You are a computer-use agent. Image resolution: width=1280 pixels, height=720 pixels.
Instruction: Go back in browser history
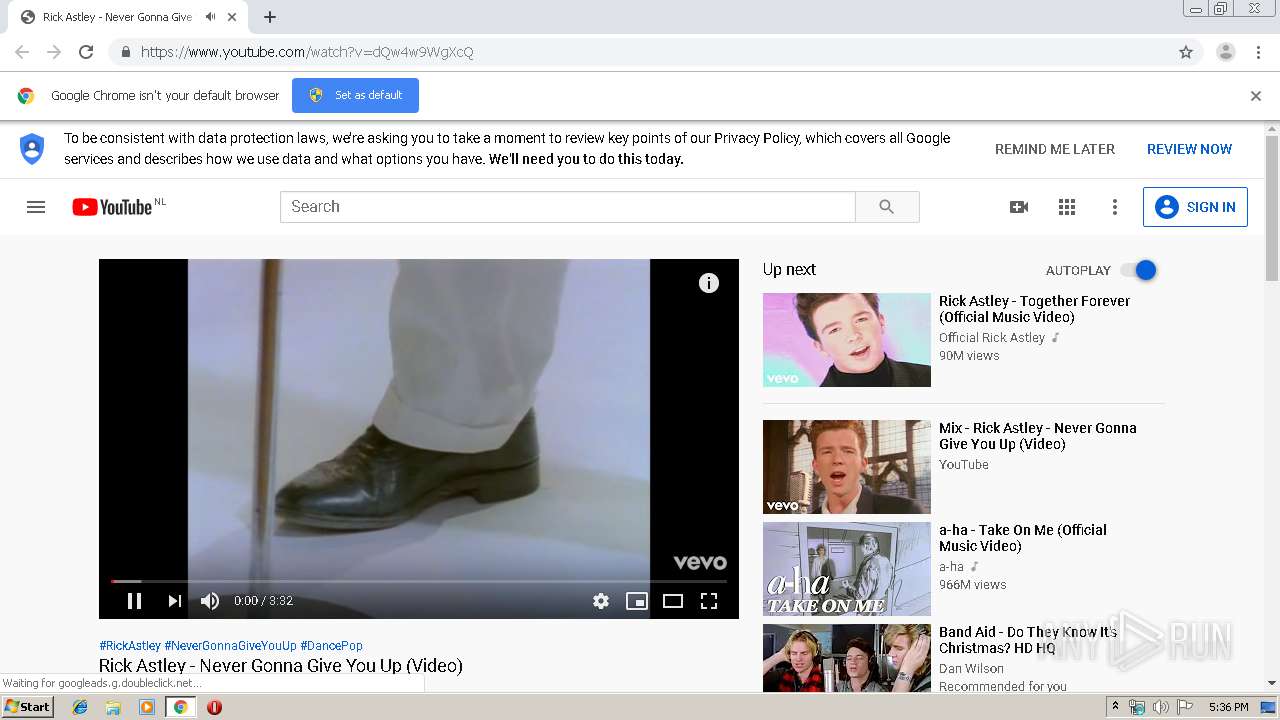click(x=22, y=52)
